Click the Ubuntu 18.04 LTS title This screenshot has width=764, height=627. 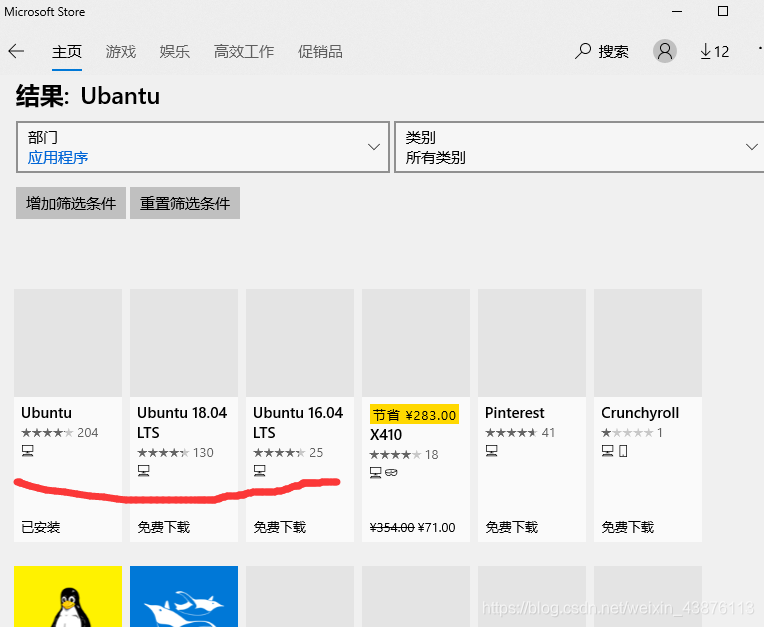[x=182, y=422]
